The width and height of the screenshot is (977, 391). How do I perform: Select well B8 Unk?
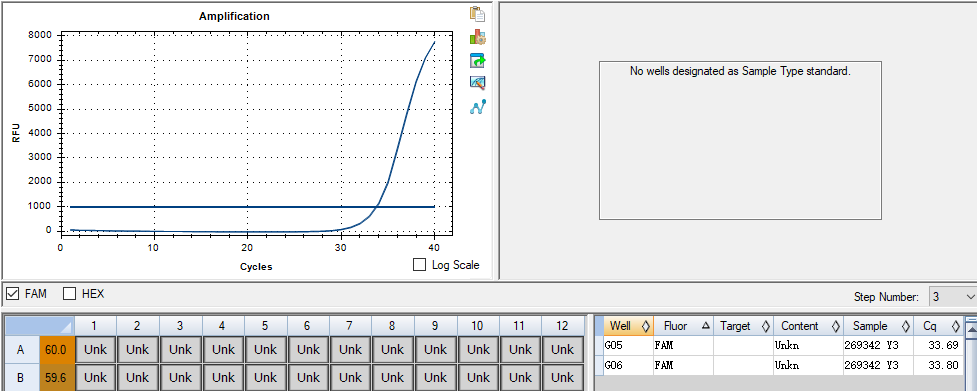[x=393, y=377]
